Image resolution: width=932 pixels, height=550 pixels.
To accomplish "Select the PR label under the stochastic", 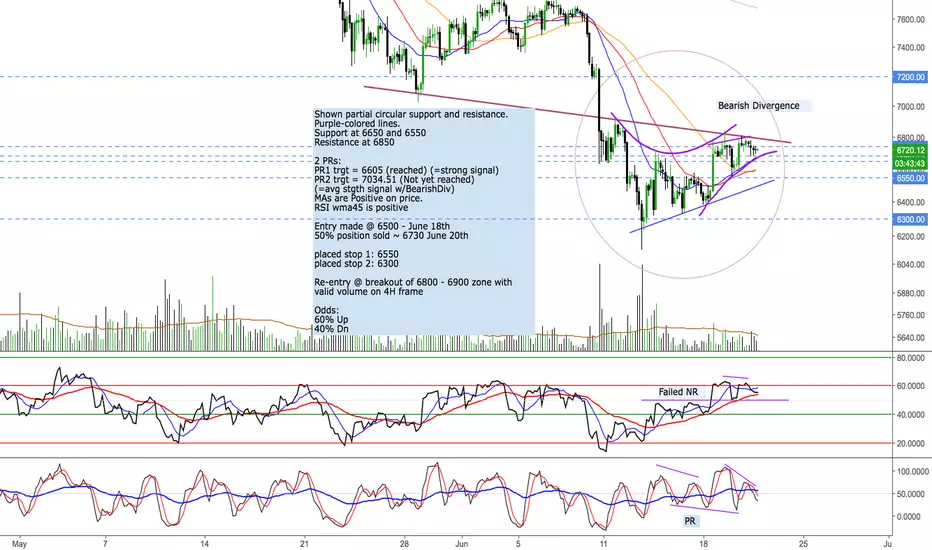I will tap(689, 521).
